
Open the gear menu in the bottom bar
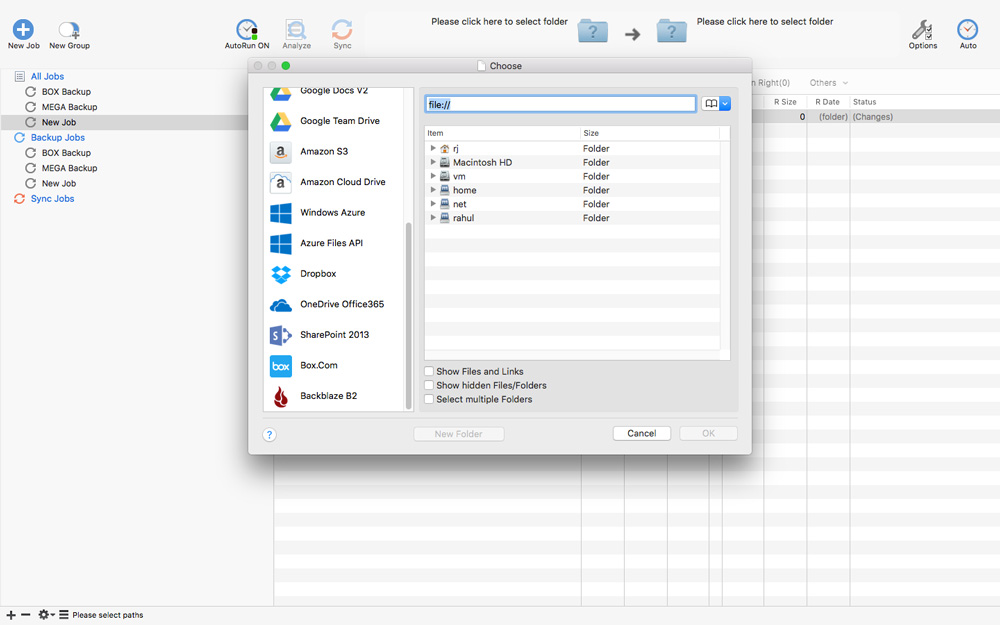(x=46, y=615)
